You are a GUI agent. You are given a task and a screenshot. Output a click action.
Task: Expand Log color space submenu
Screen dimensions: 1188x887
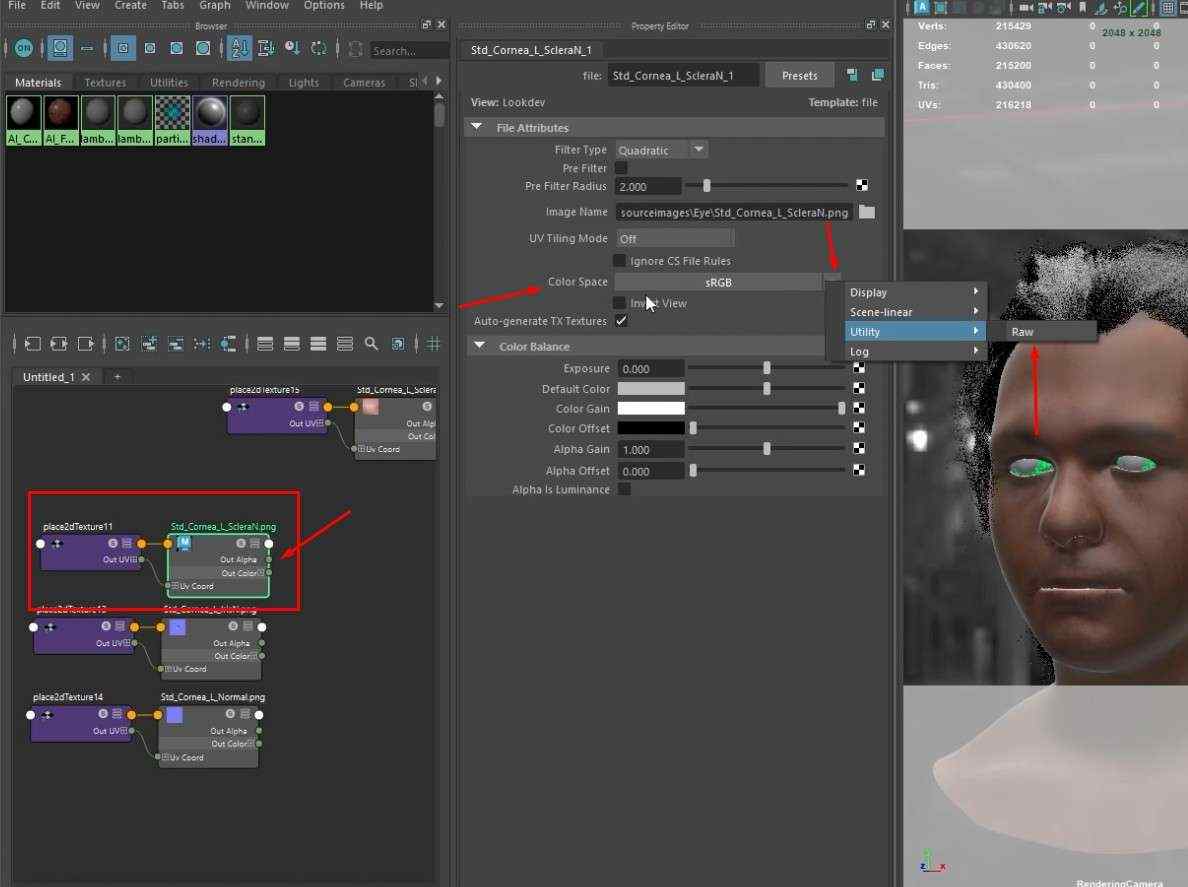point(915,351)
